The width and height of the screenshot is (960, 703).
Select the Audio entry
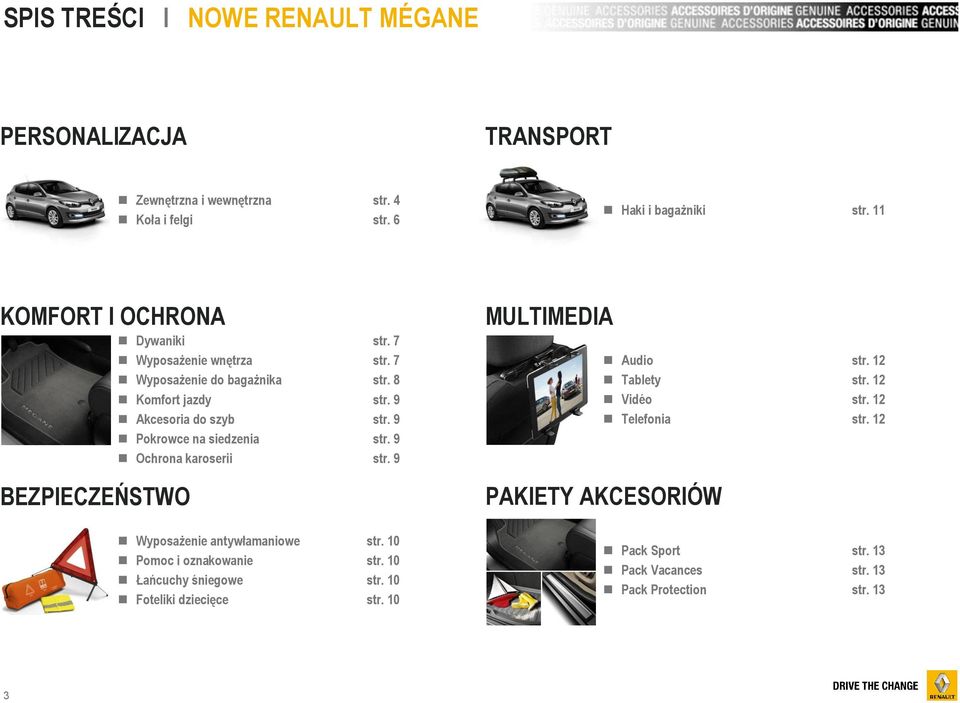tap(637, 361)
